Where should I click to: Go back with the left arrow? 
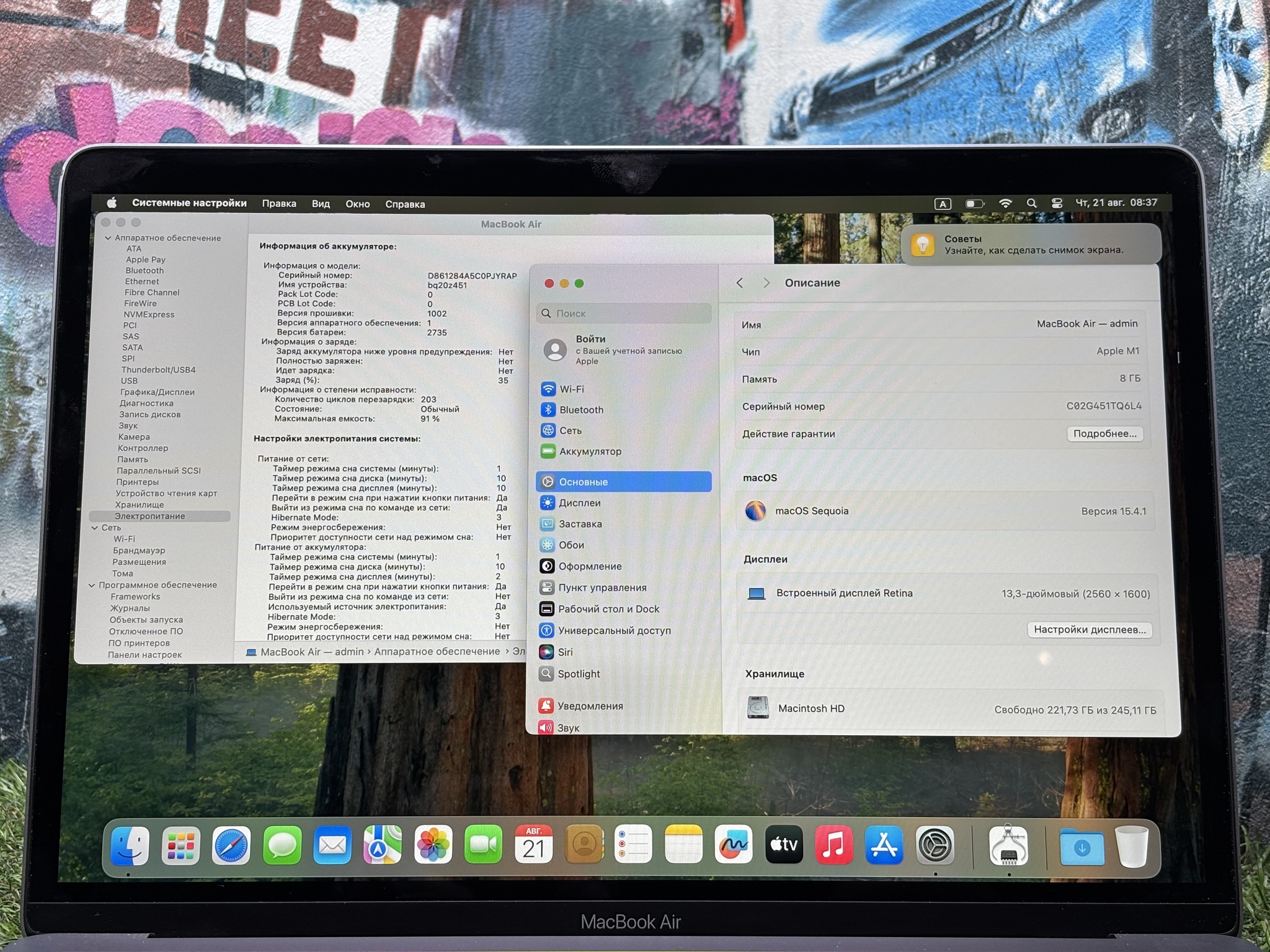tap(740, 283)
